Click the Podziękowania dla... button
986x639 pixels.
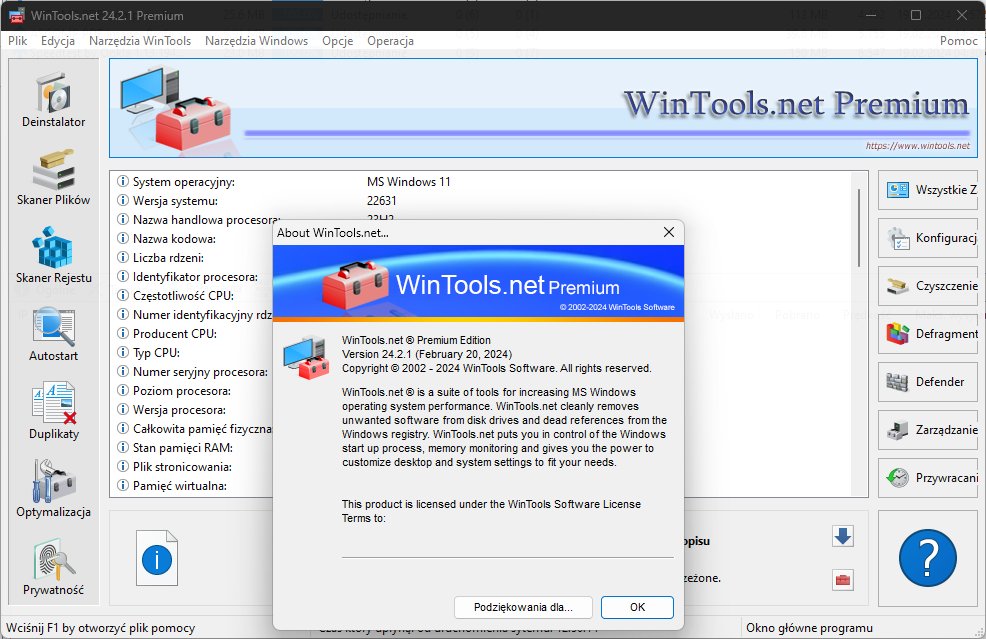pyautogui.click(x=523, y=607)
